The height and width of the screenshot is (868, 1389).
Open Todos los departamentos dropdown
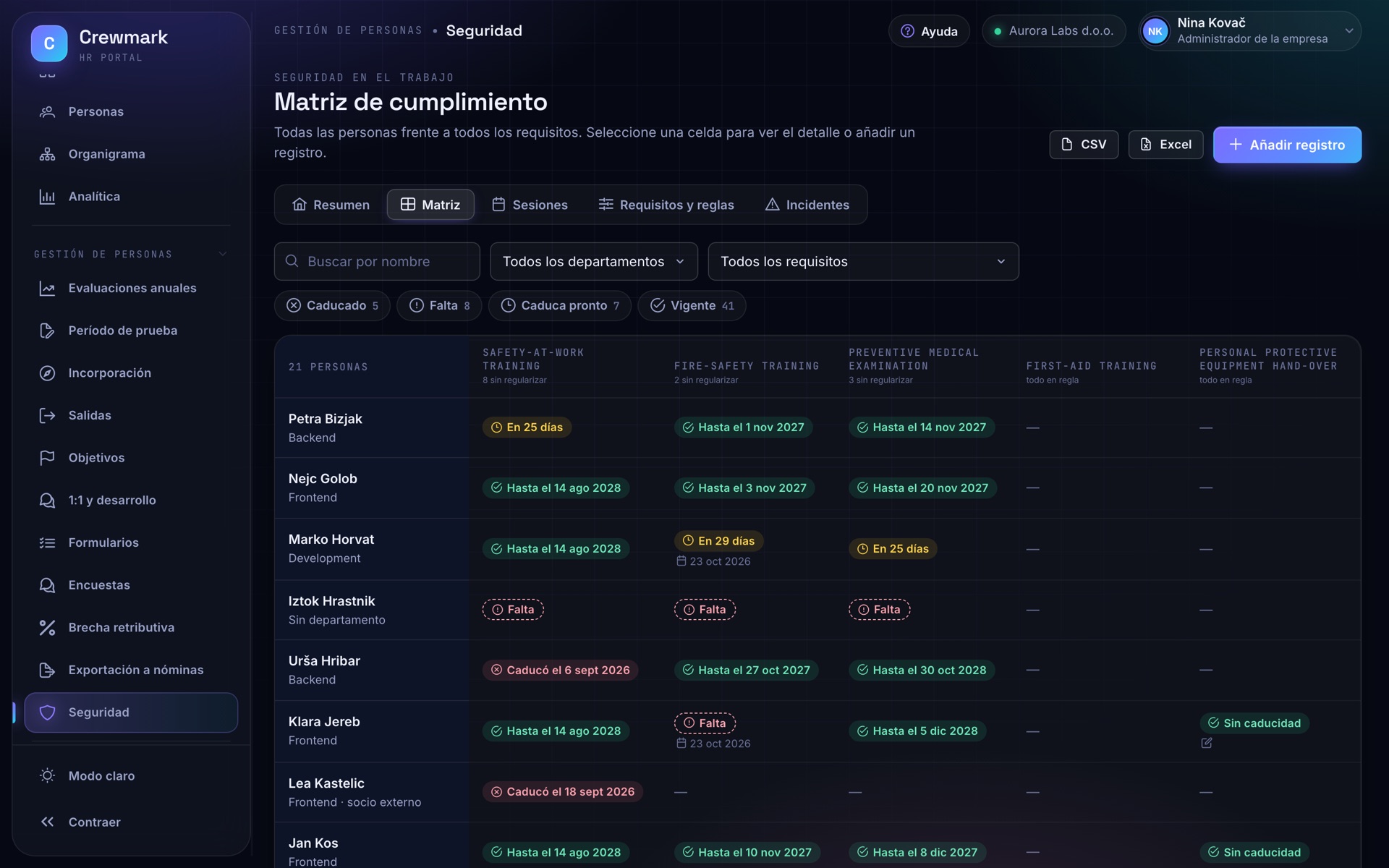pos(594,261)
